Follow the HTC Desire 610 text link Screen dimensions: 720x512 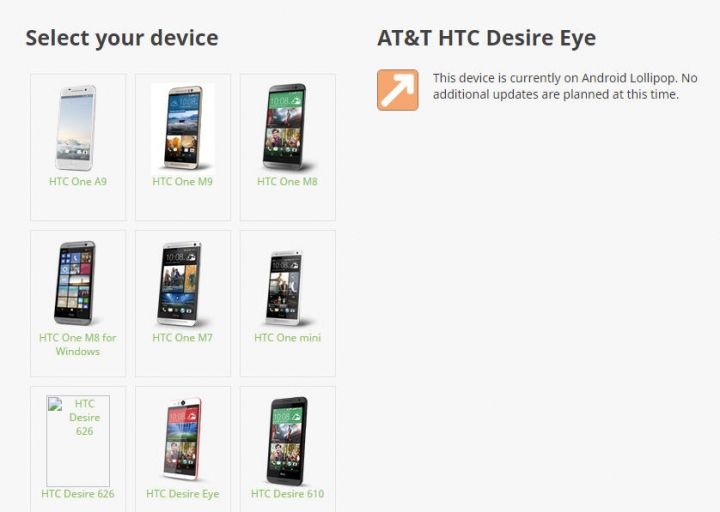(x=287, y=494)
